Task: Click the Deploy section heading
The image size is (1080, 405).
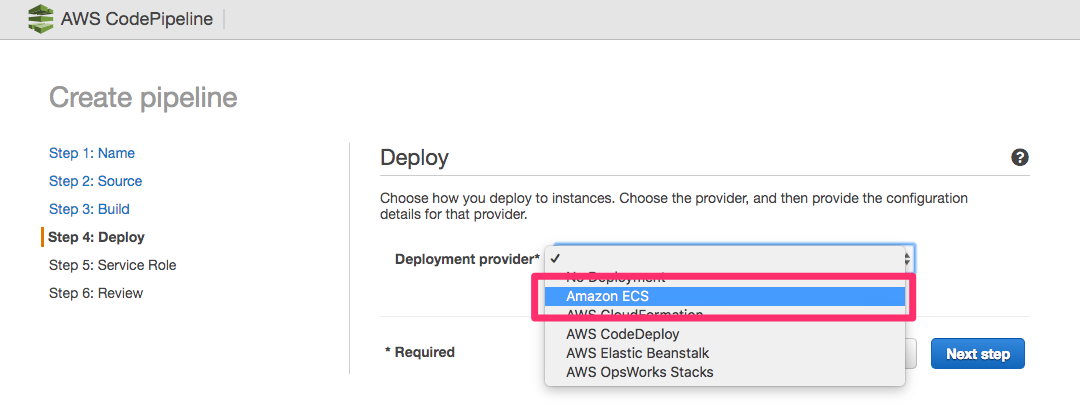Action: click(414, 158)
